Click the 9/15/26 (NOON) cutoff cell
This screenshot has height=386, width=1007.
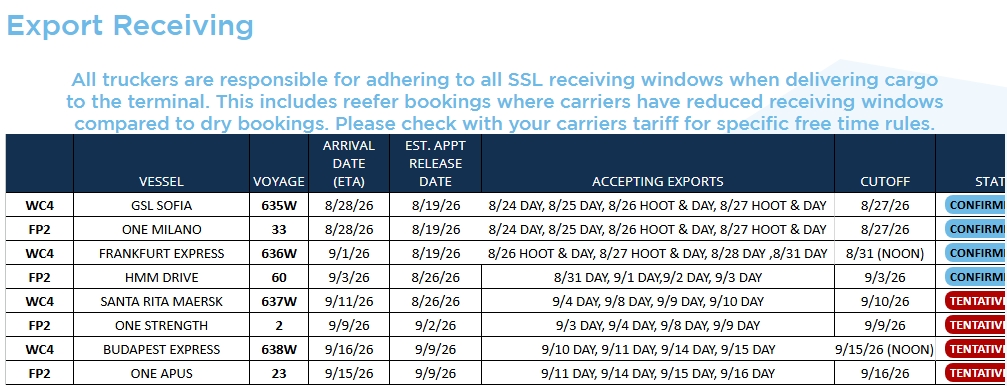tap(885, 349)
